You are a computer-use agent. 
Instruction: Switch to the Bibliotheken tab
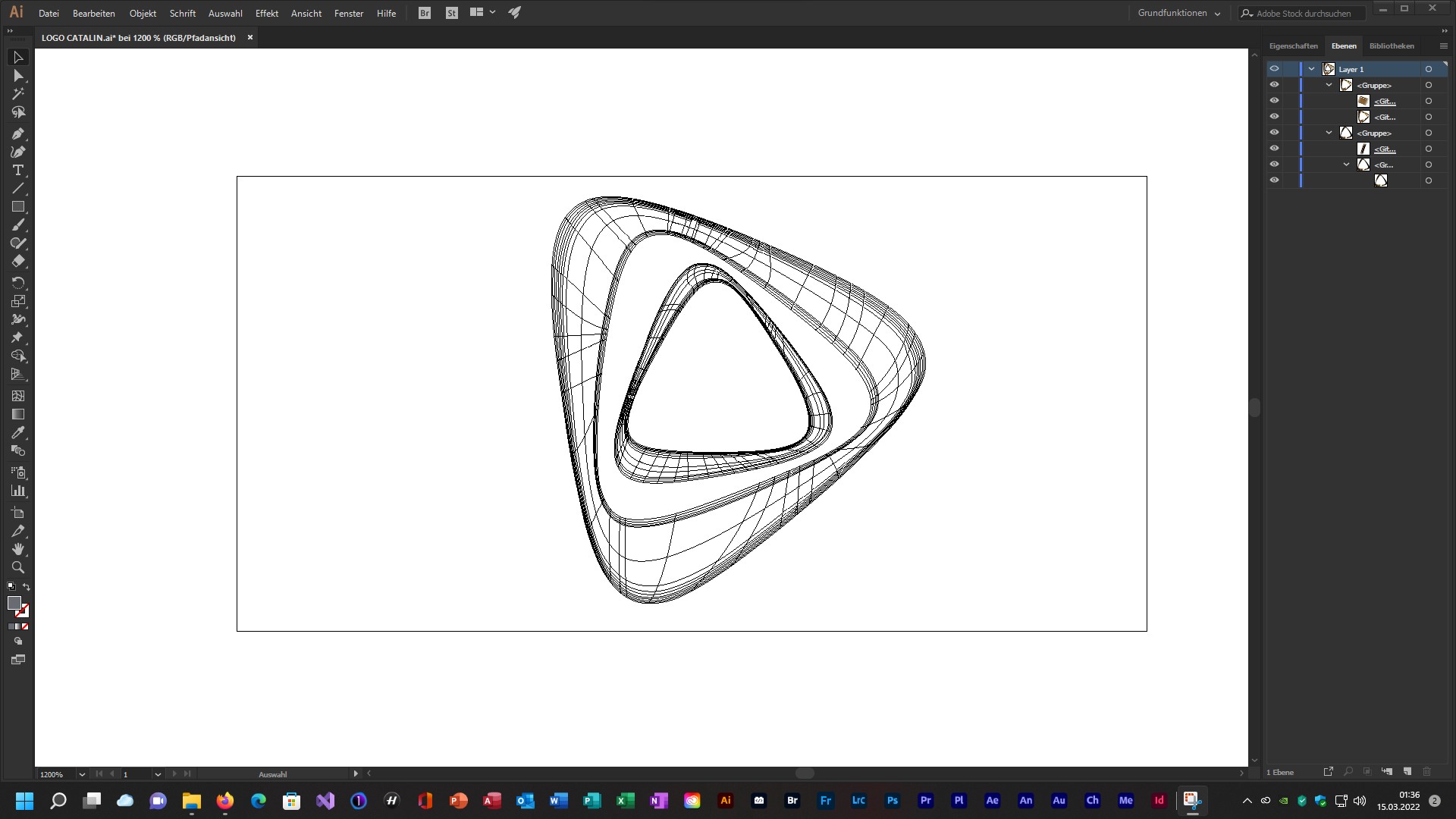pyautogui.click(x=1391, y=45)
